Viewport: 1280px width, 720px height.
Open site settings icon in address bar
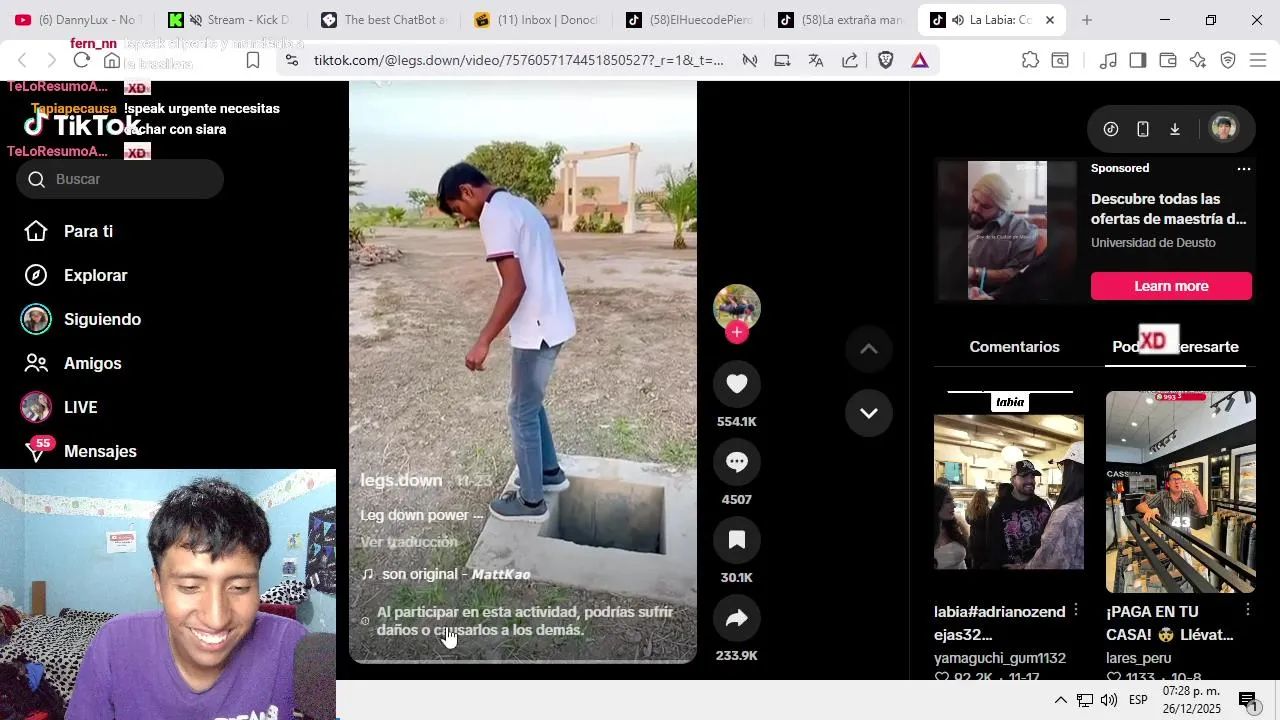pyautogui.click(x=291, y=61)
